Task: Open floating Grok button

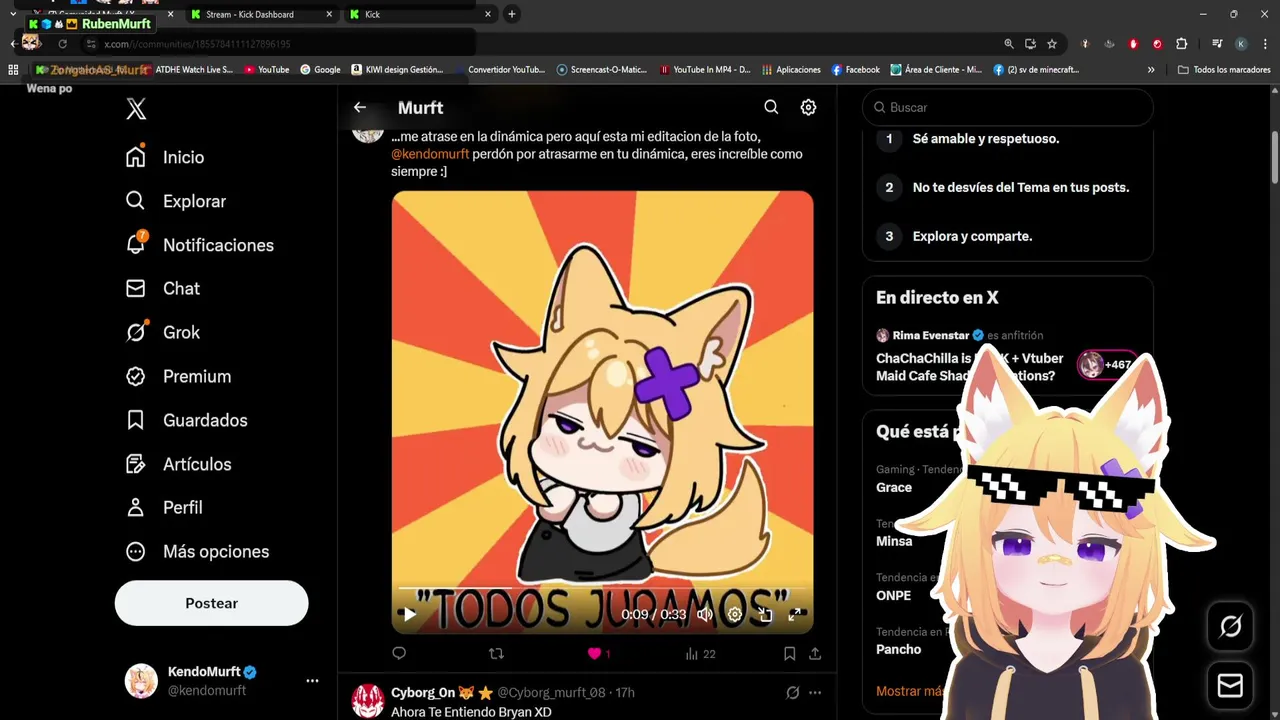Action: click(x=1230, y=626)
